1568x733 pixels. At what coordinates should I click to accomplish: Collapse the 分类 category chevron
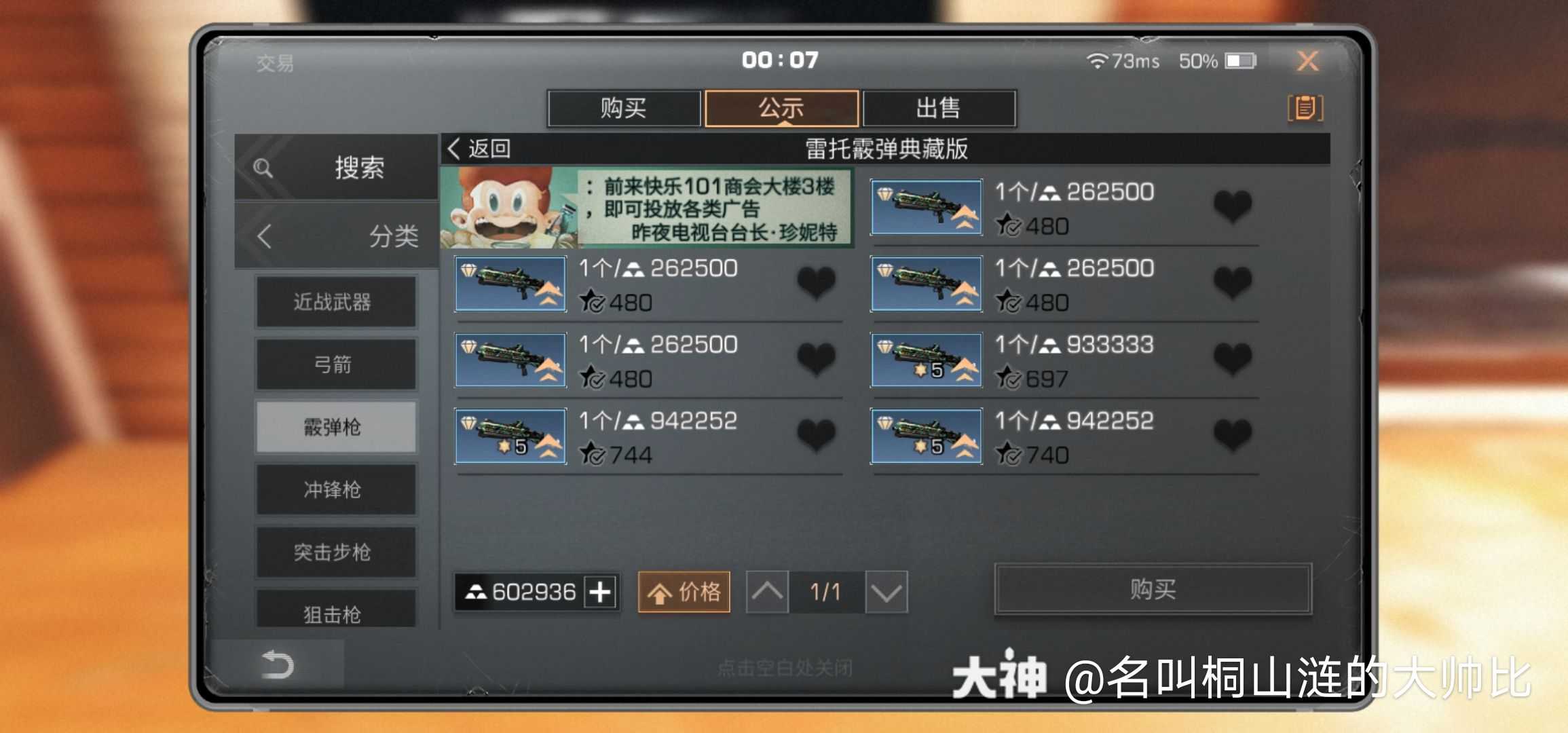tap(265, 236)
